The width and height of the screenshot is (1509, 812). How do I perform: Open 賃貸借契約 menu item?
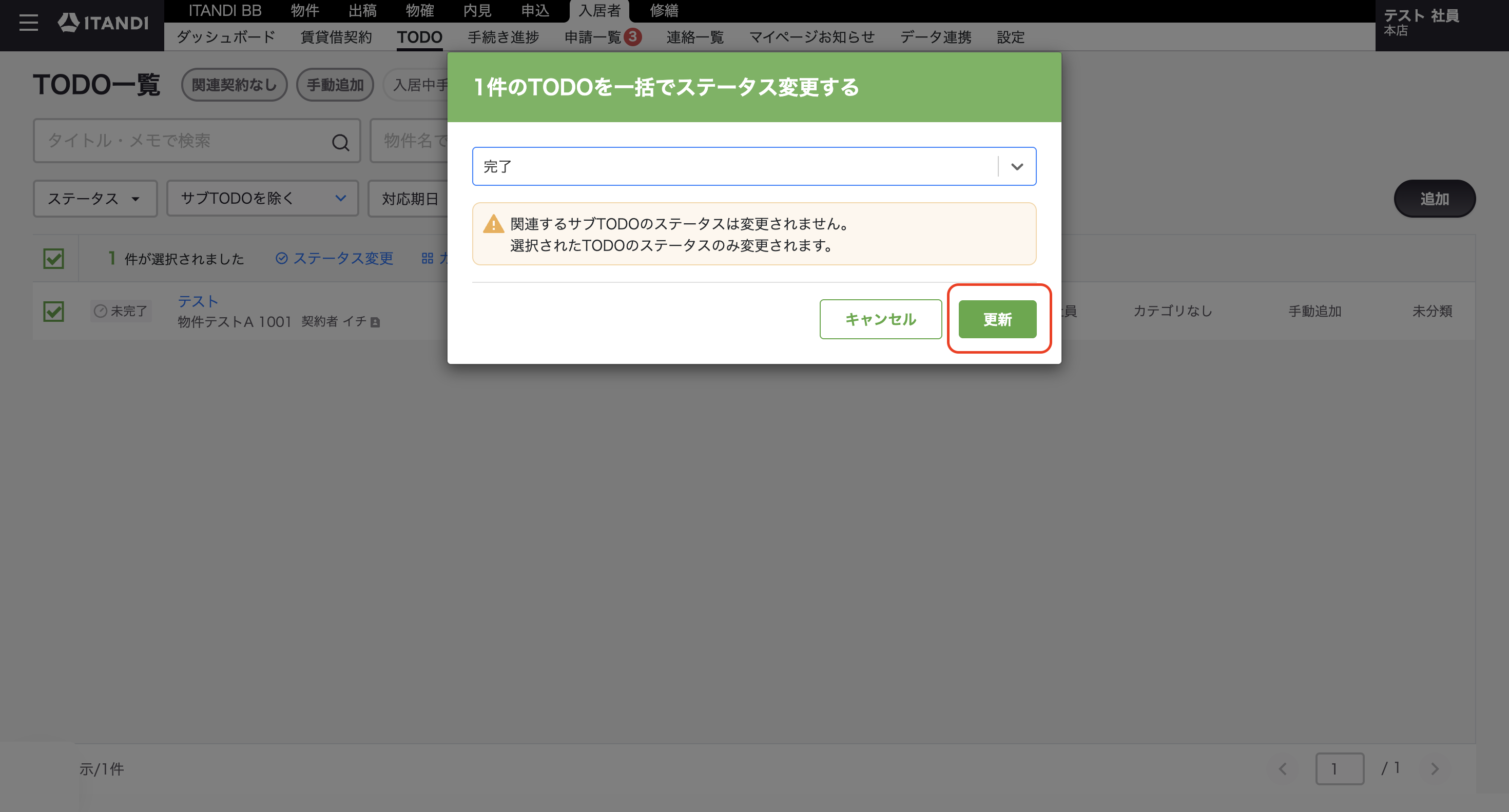tap(336, 37)
